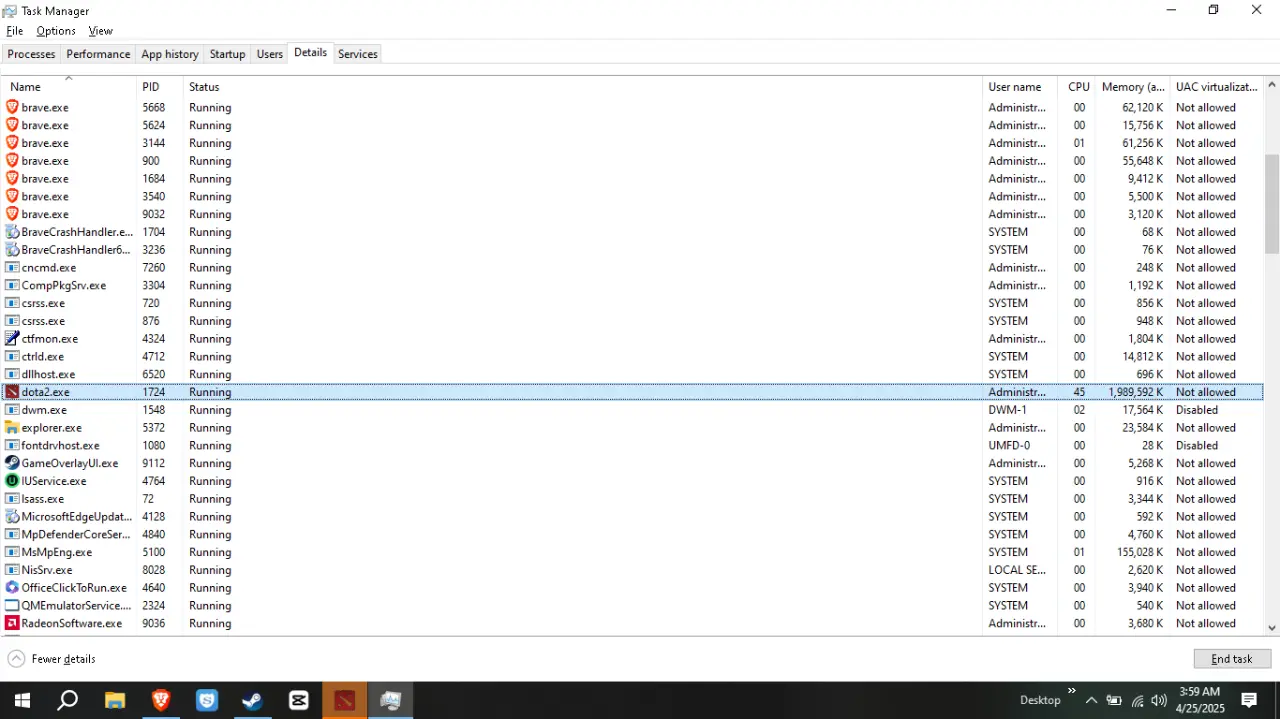Click the Task Manager taskbar icon
This screenshot has height=719, width=1280.
click(390, 700)
